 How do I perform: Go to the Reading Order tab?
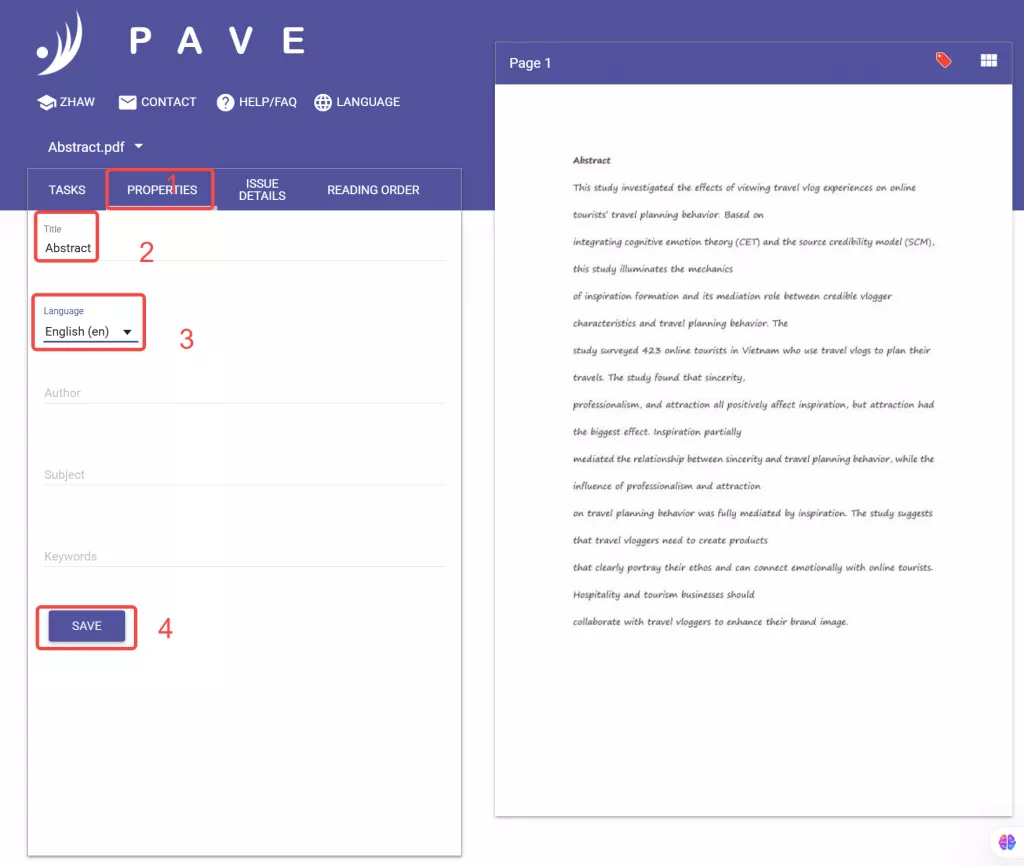tap(373, 190)
